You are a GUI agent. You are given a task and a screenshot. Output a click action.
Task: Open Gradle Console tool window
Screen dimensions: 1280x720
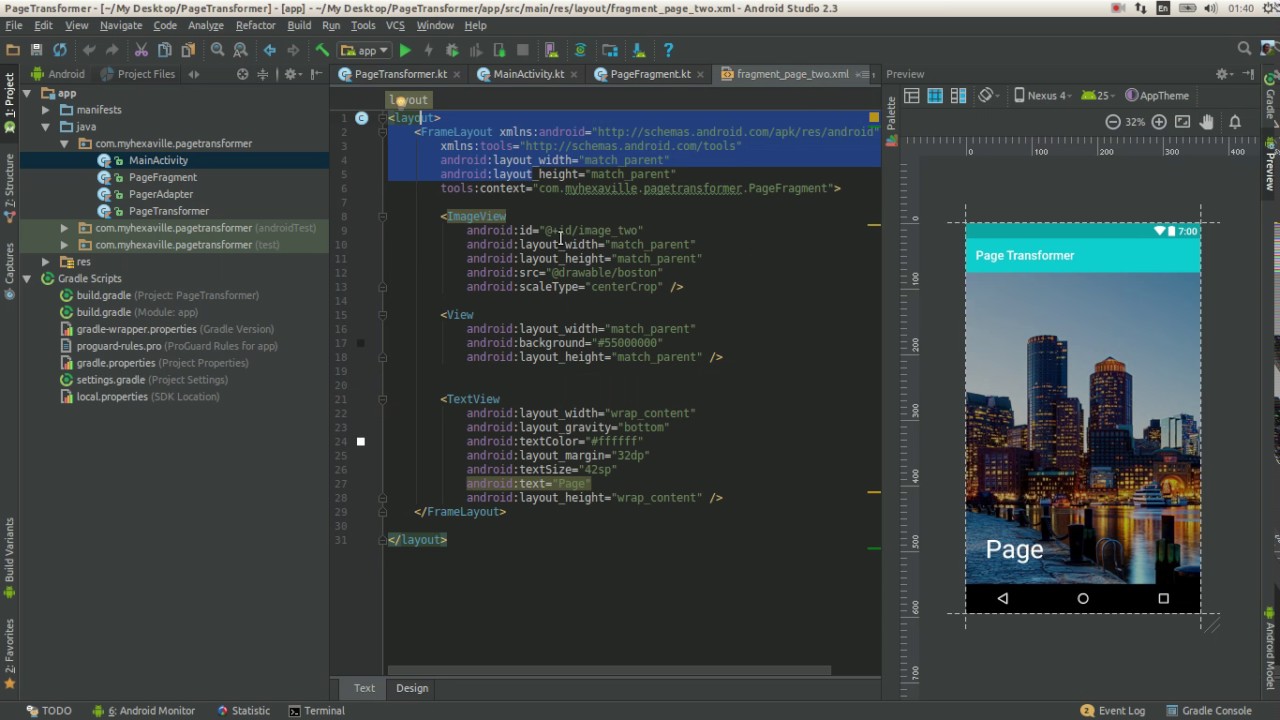coord(1208,711)
